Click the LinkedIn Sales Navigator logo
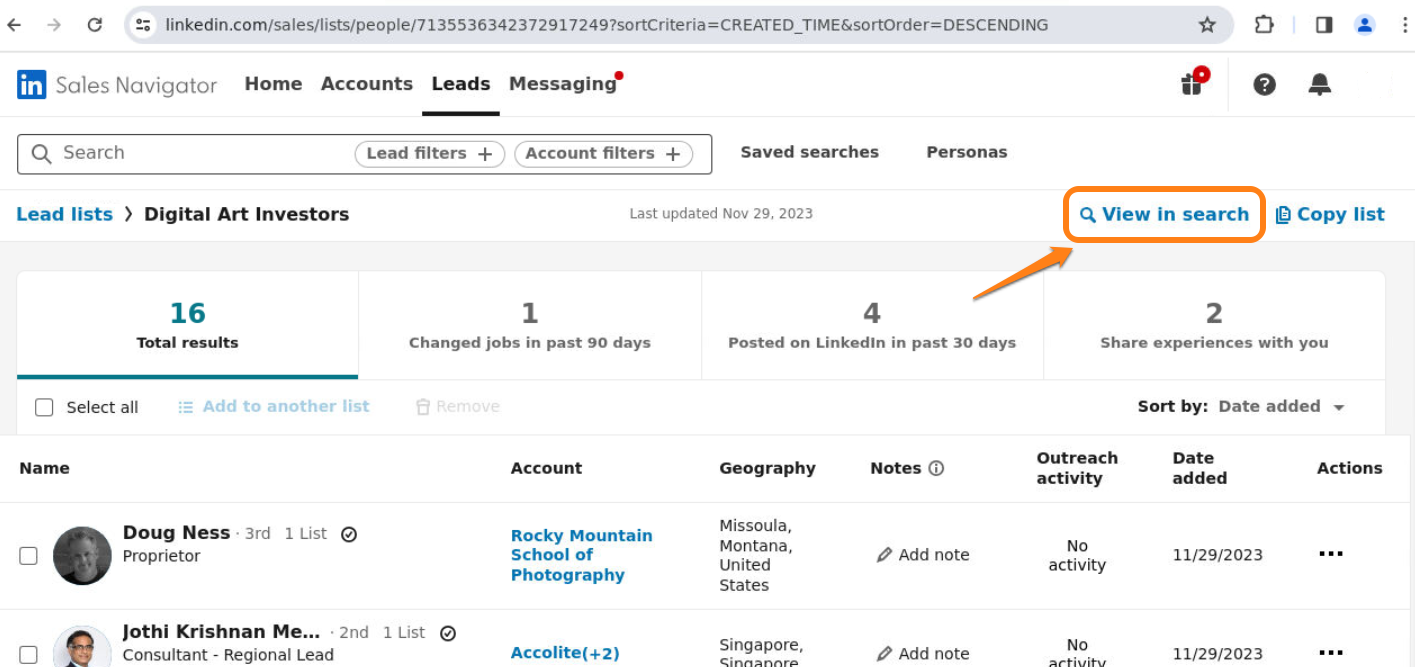Image resolution: width=1415 pixels, height=667 pixels. tap(117, 85)
